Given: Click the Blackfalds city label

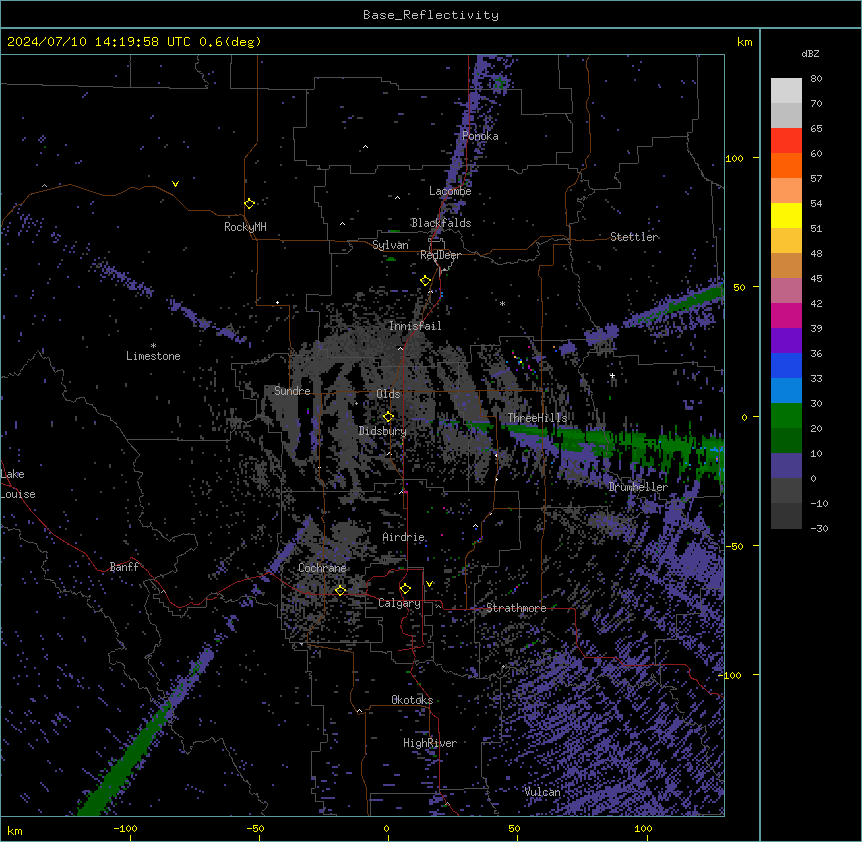Looking at the screenshot, I should [x=441, y=223].
